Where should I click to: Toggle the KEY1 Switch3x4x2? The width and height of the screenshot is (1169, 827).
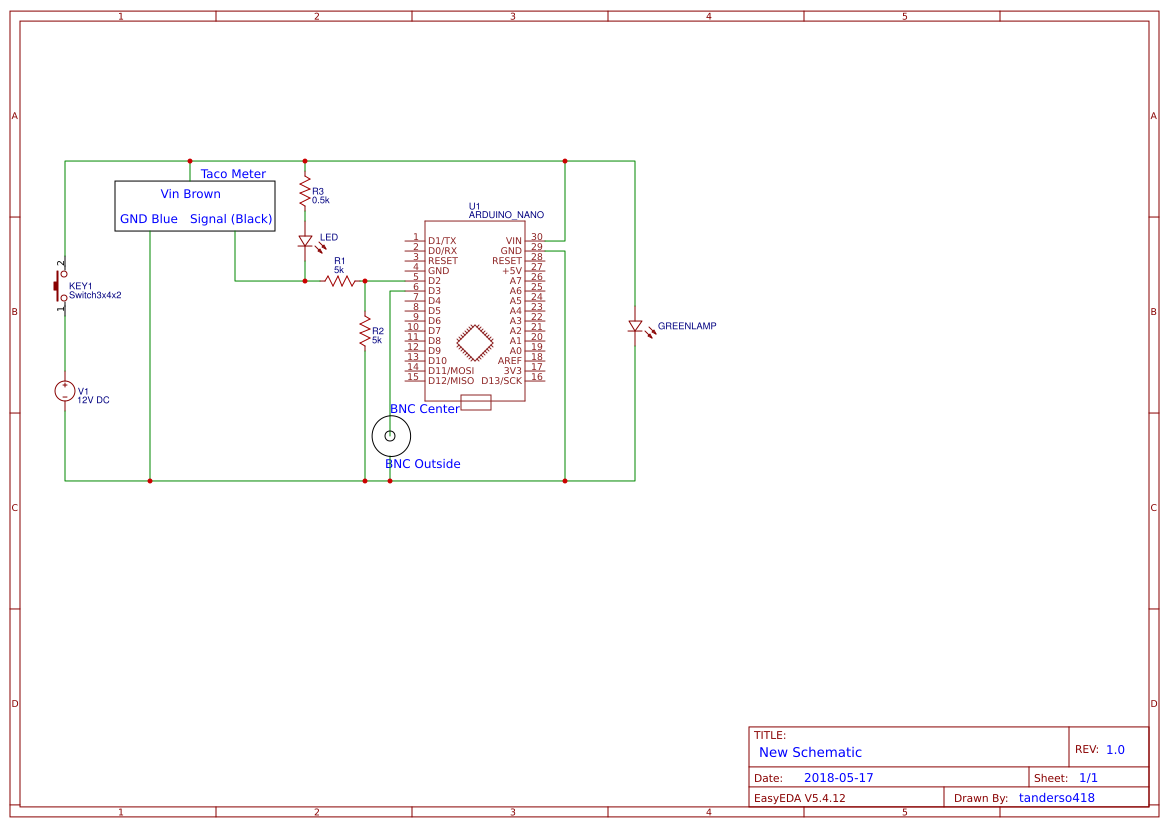point(57,286)
